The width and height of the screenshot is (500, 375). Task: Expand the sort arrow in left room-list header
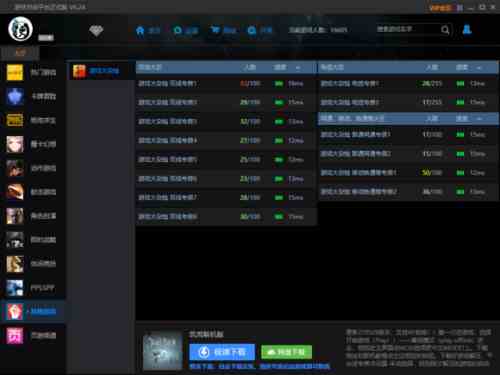(x=298, y=68)
